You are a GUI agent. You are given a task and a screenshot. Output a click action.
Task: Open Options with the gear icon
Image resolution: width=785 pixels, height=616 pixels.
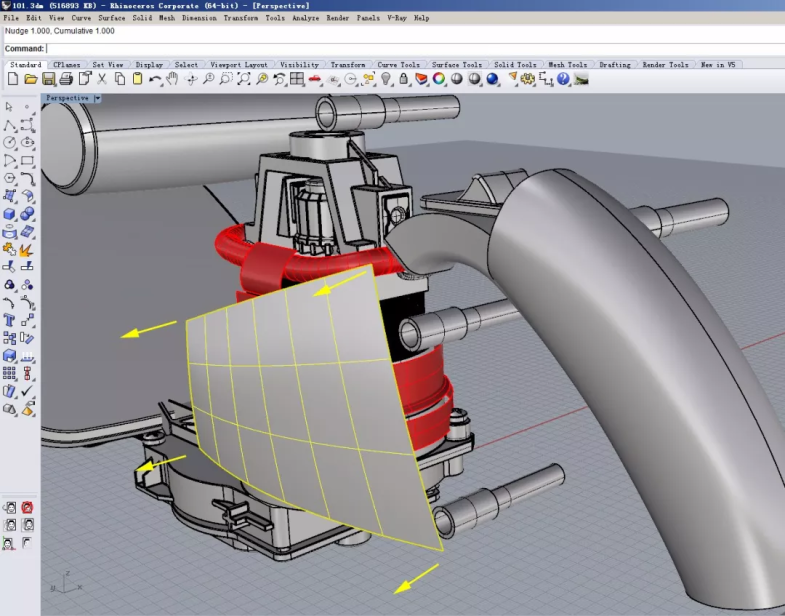pos(527,79)
